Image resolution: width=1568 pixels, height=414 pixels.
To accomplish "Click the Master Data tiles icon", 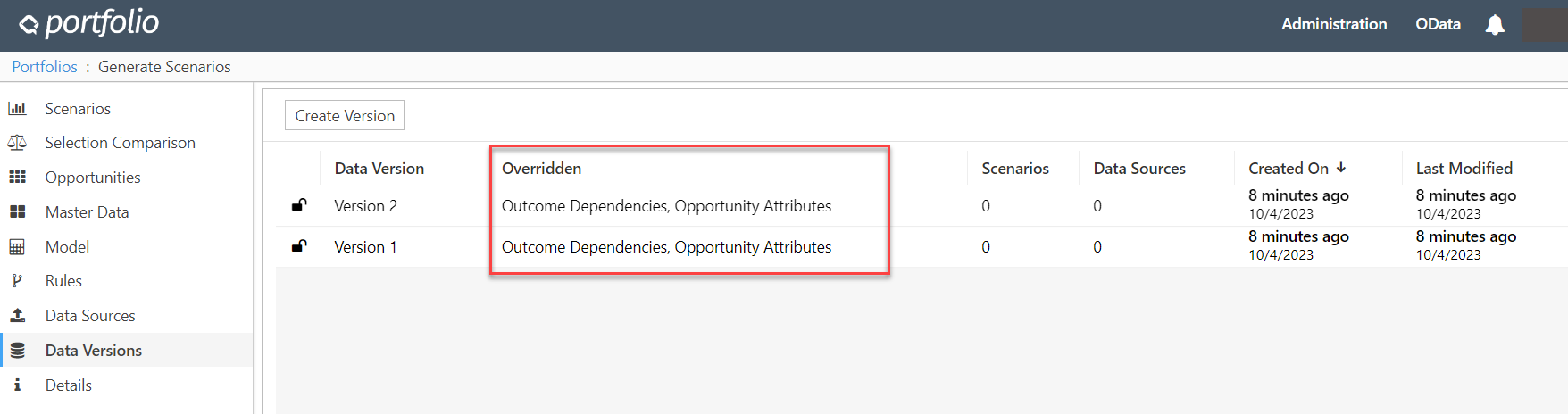I will click(17, 212).
